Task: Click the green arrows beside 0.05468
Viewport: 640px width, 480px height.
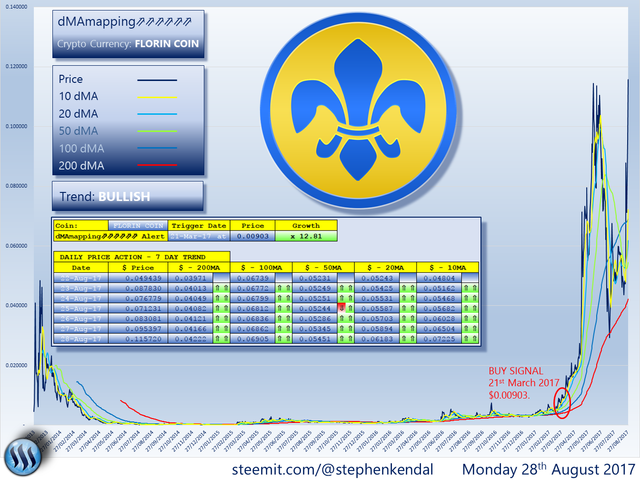Action: tap(470, 298)
